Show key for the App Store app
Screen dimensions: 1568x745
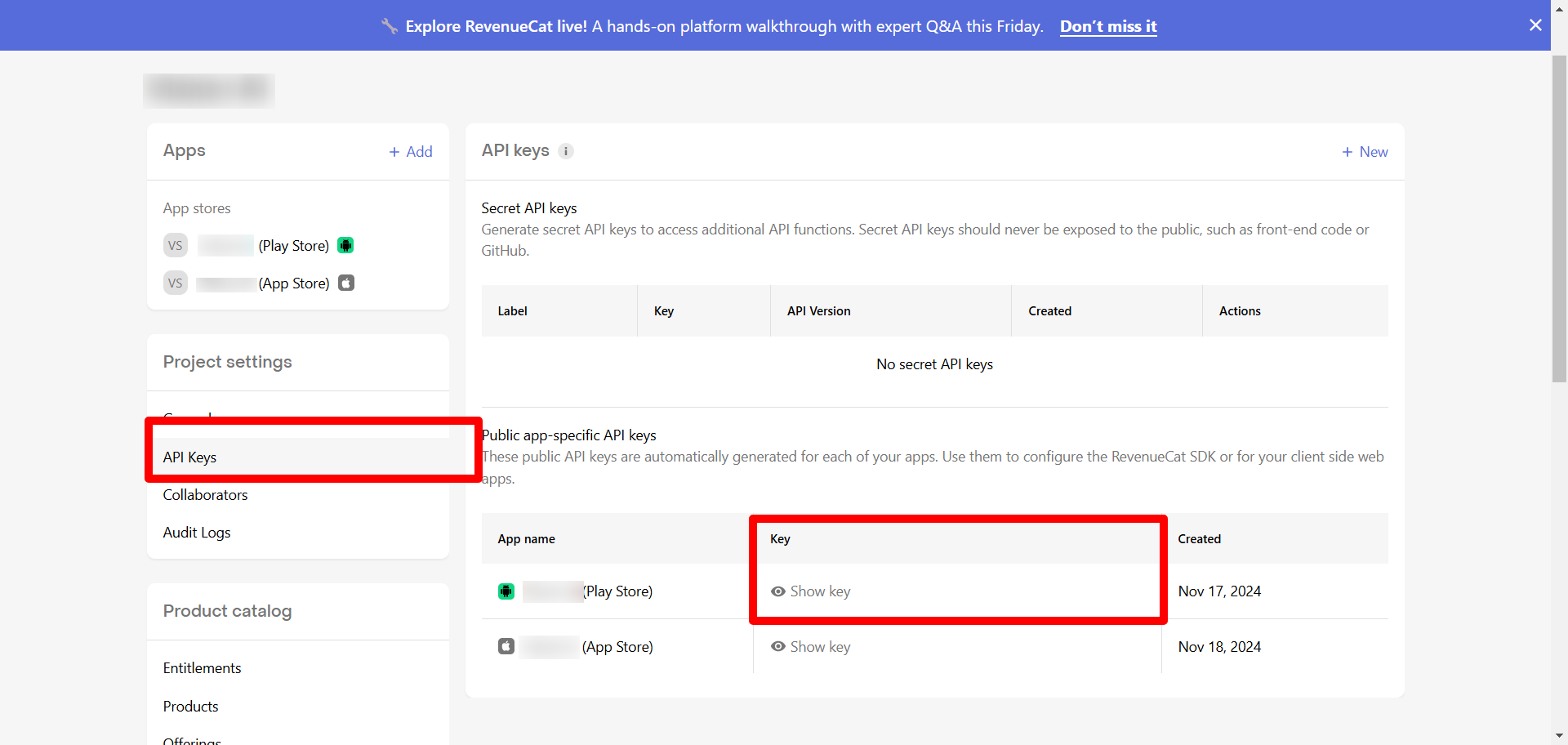[811, 647]
